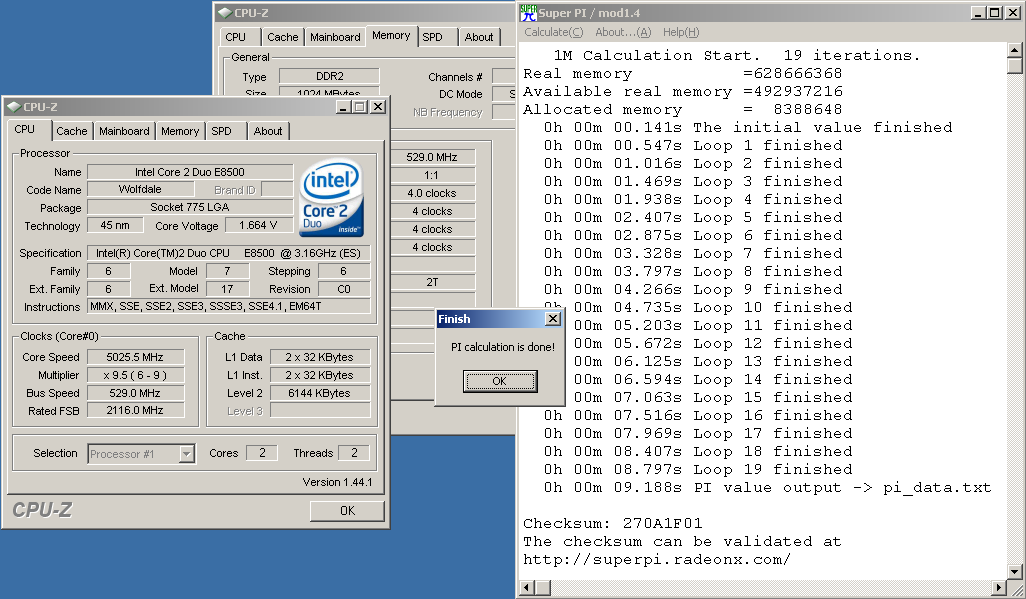Minimize the front CPU-Z window

344,107
